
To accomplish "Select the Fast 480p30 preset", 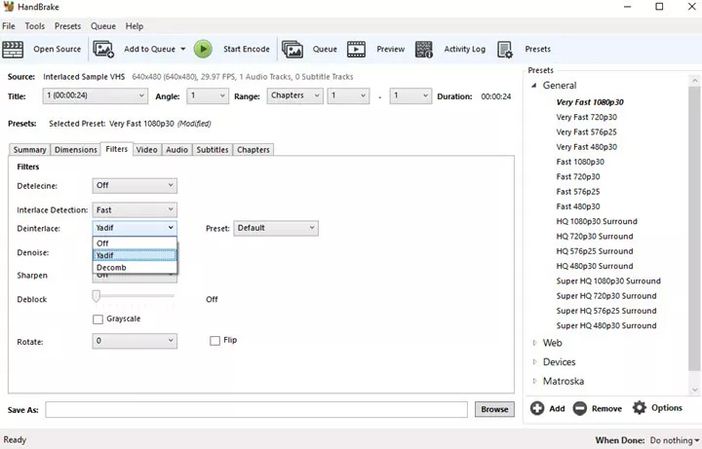I will [578, 207].
